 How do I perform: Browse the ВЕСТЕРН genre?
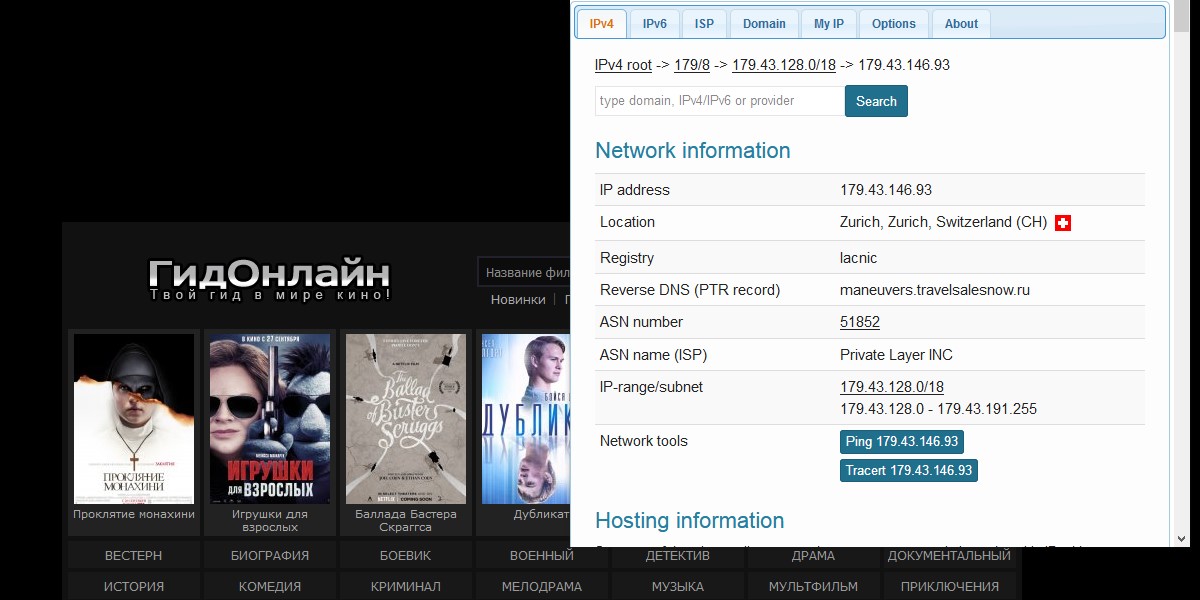point(133,556)
